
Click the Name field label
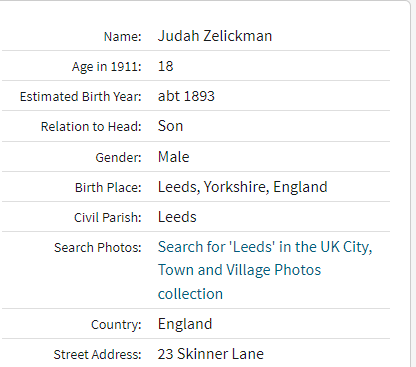coord(123,37)
